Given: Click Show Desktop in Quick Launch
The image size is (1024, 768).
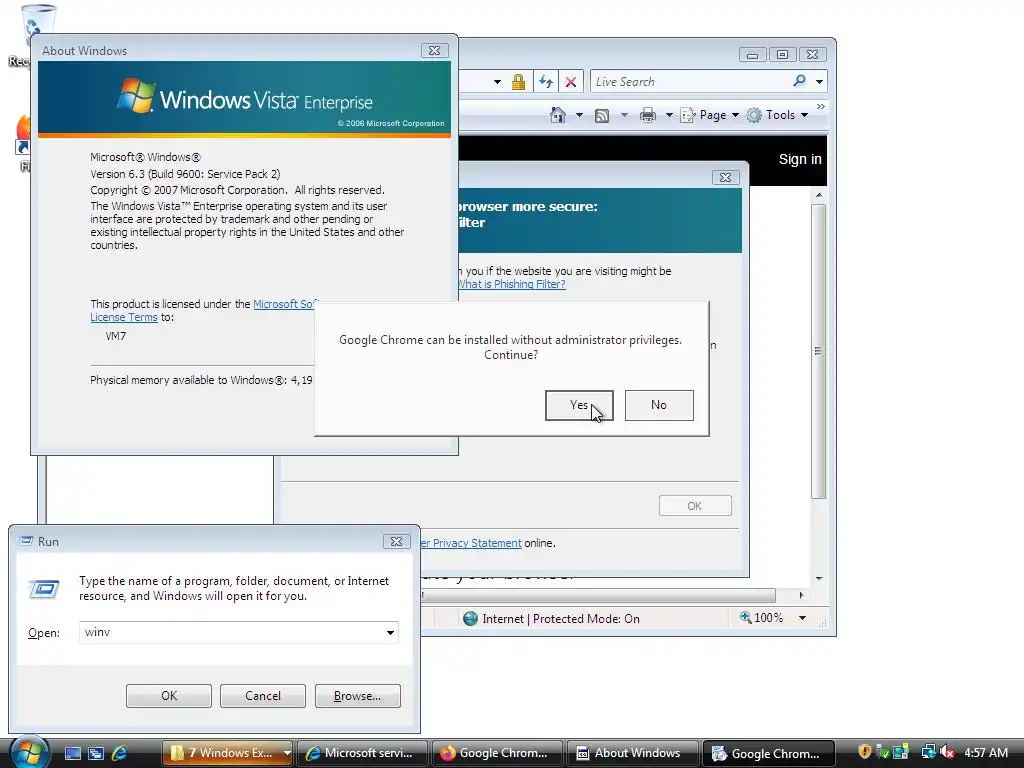Looking at the screenshot, I should [72, 754].
